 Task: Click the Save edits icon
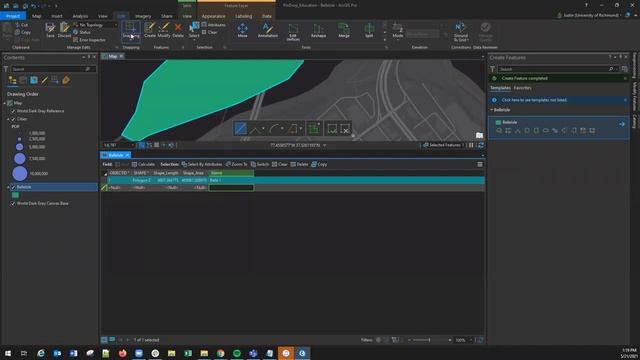click(50, 30)
